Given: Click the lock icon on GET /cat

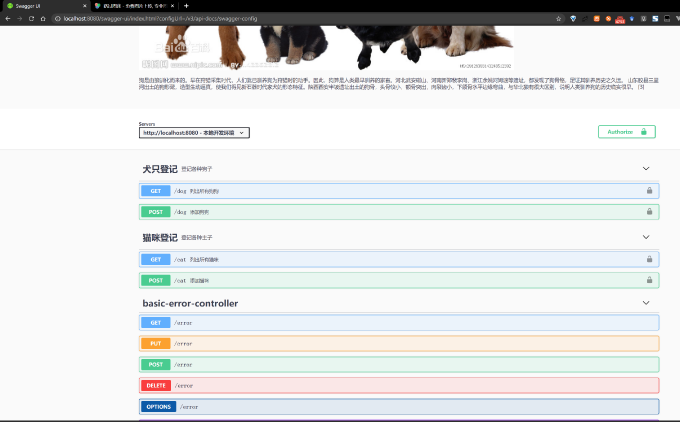Looking at the screenshot, I should [x=649, y=259].
